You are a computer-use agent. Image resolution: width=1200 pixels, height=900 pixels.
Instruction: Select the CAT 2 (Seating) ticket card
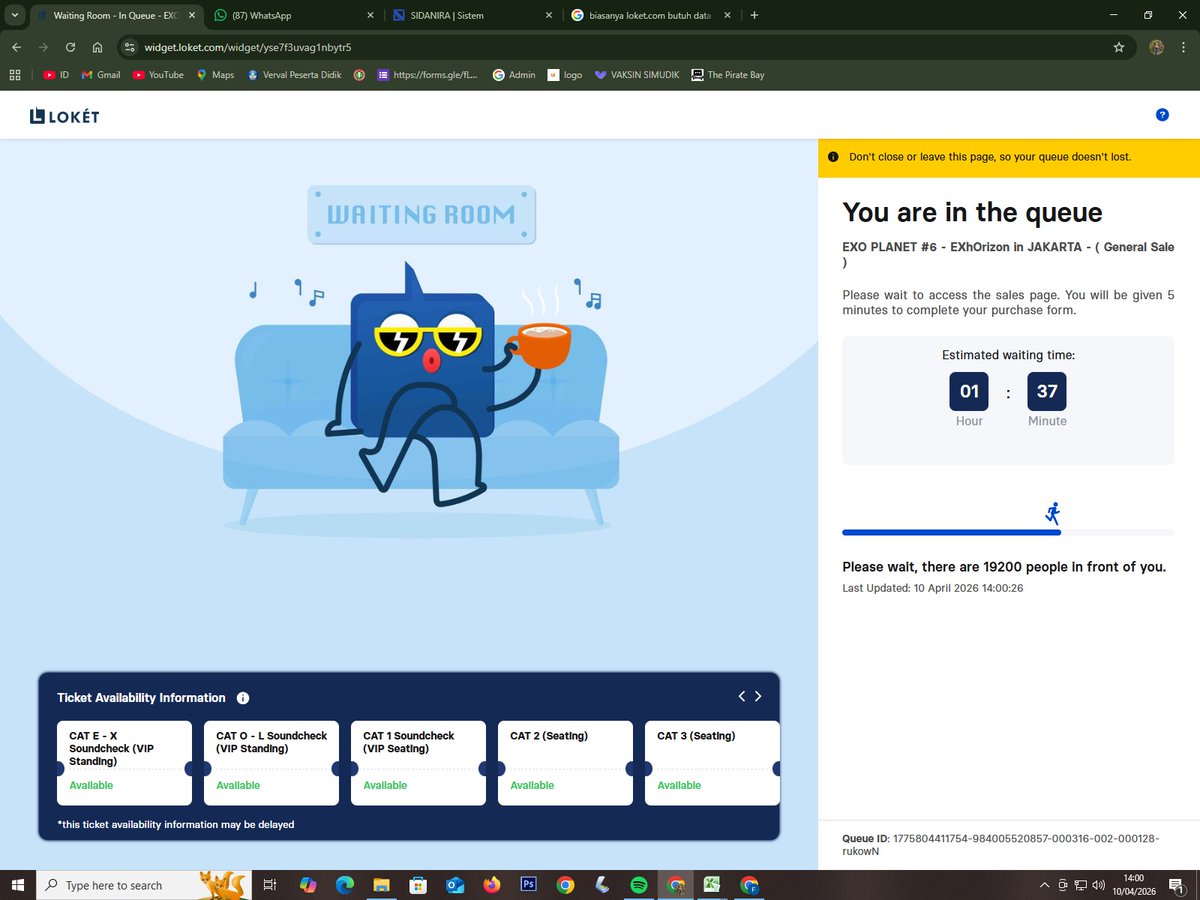(x=565, y=763)
